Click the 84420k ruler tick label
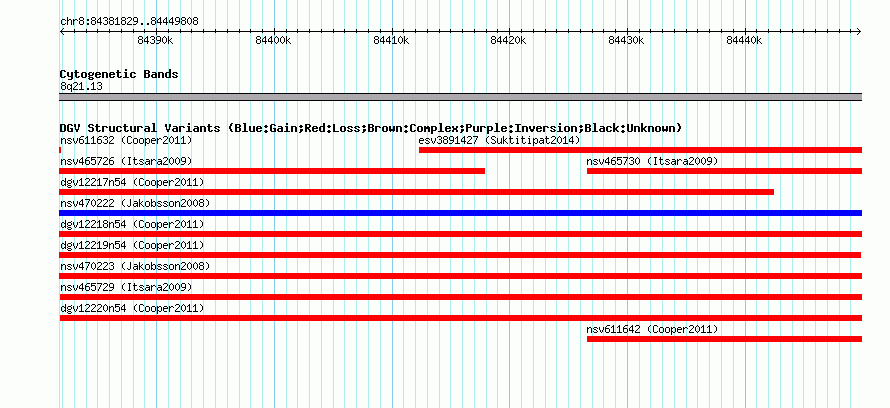 click(x=509, y=40)
